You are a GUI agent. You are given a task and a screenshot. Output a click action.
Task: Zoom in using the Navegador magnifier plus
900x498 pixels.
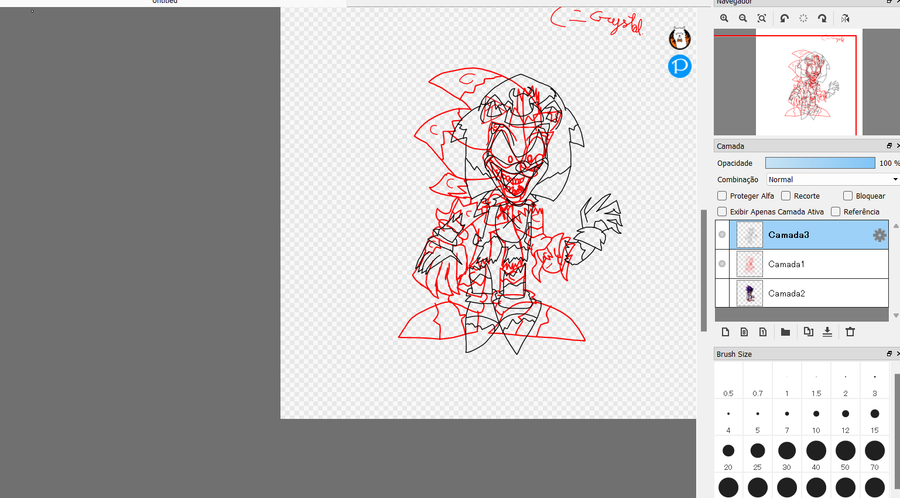point(724,18)
